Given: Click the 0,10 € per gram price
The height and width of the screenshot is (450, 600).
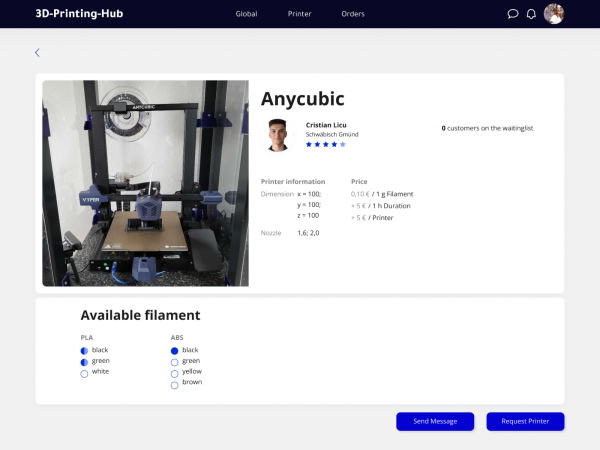Looking at the screenshot, I should (x=382, y=194).
